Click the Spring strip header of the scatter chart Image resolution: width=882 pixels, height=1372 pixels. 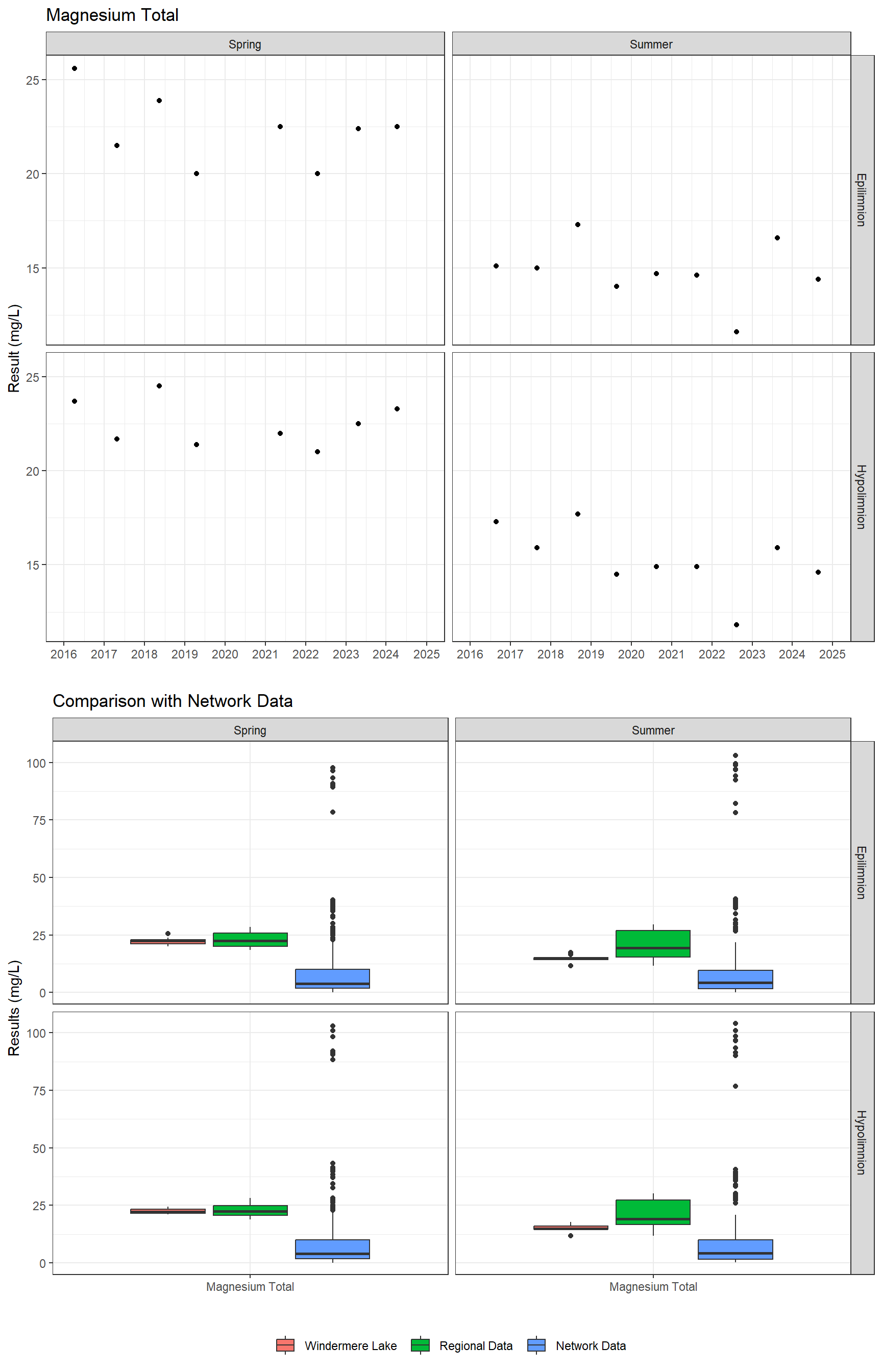click(x=245, y=44)
